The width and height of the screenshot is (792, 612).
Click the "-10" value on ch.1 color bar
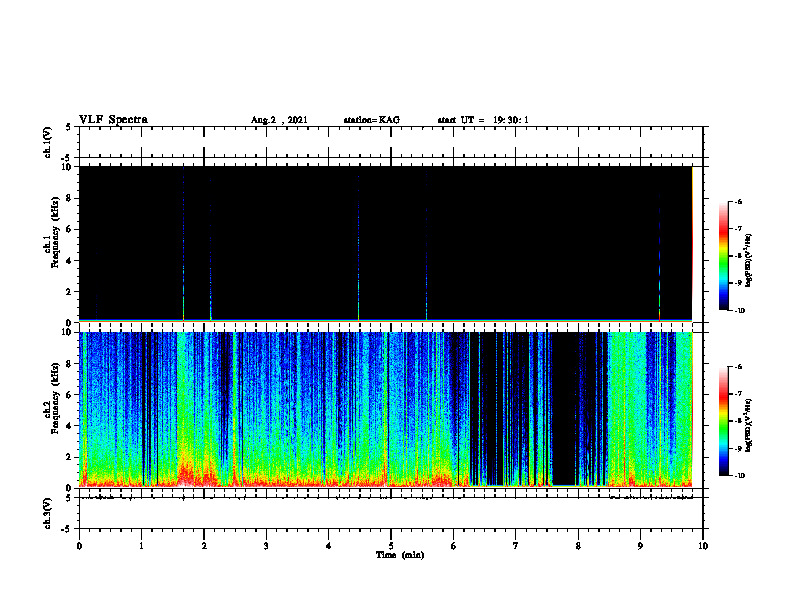(x=739, y=311)
